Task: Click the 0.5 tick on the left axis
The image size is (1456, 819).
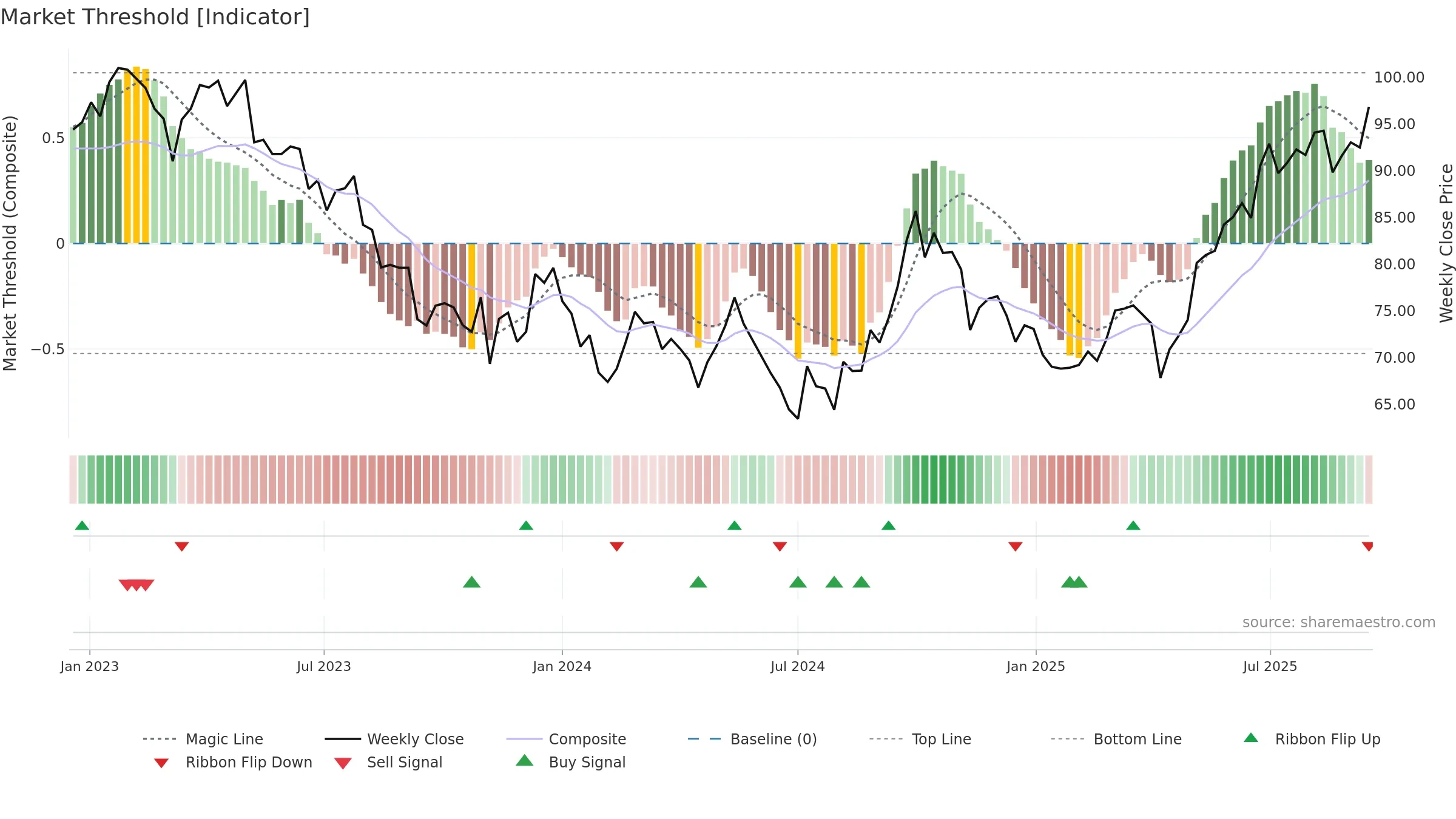Action: 53,138
